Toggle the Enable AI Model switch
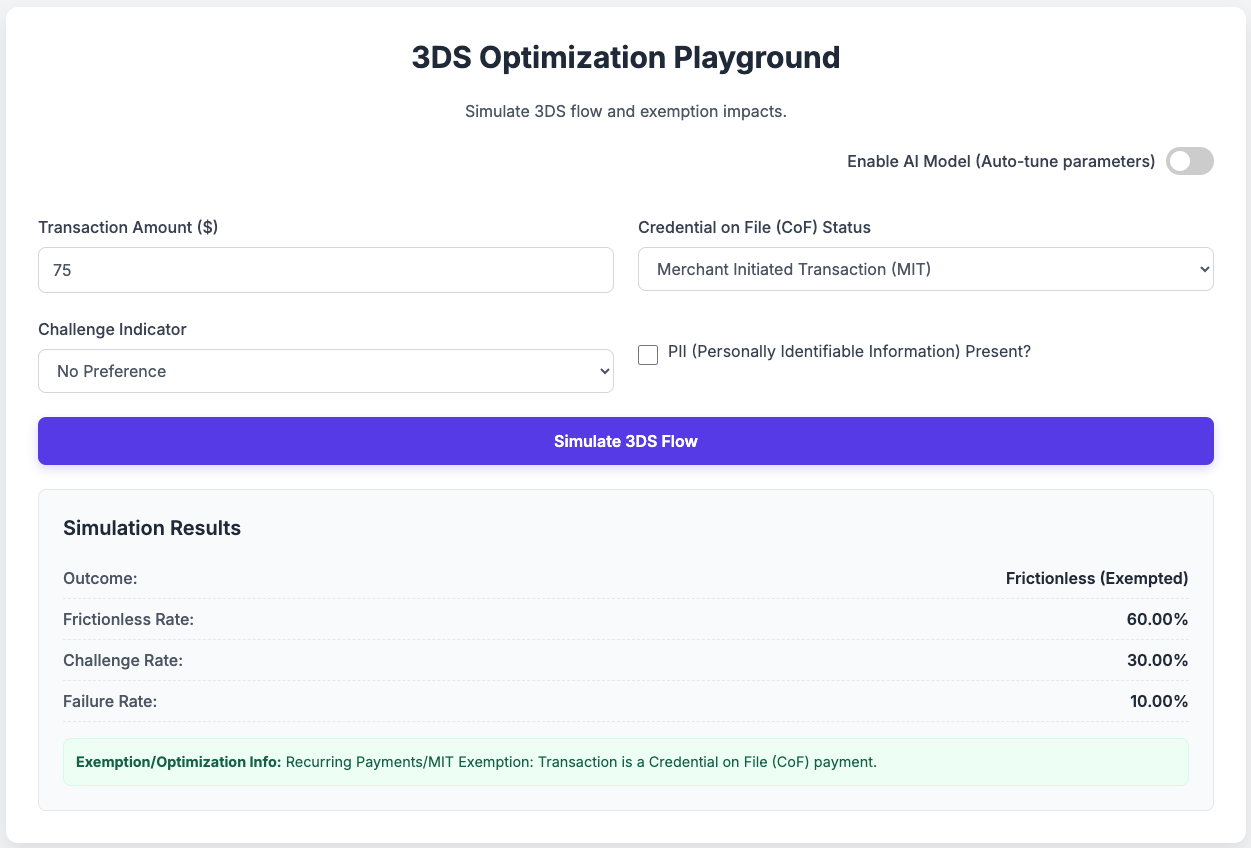1251x848 pixels. pyautogui.click(x=1189, y=161)
